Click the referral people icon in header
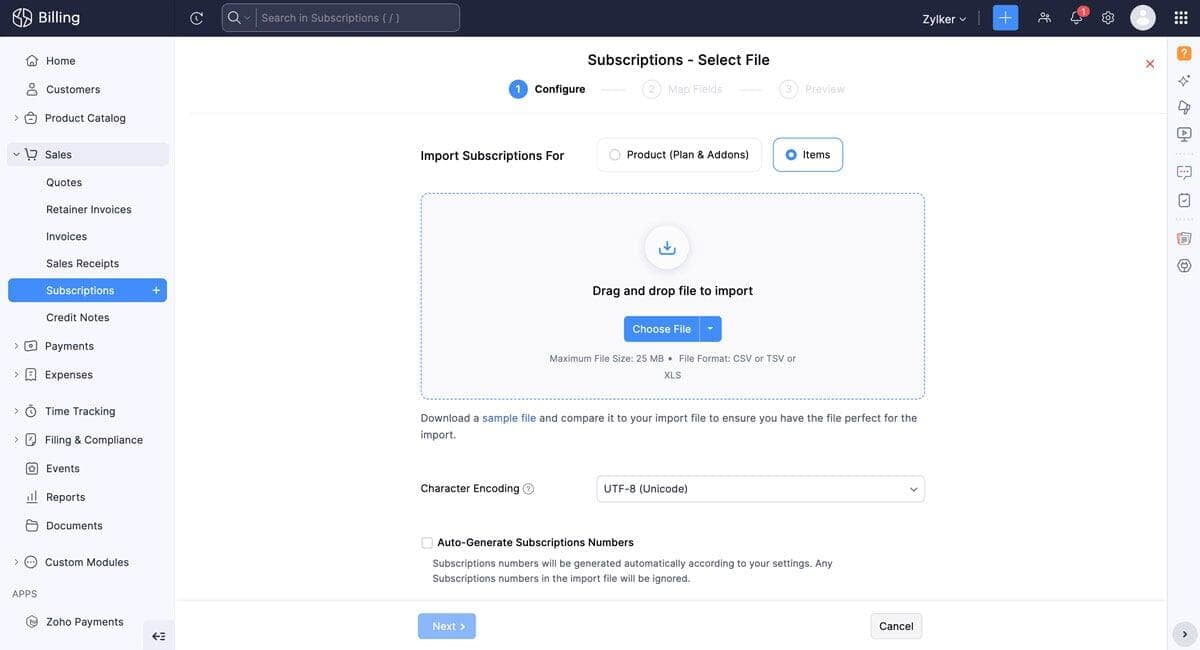This screenshot has height=650, width=1200. pyautogui.click(x=1045, y=18)
